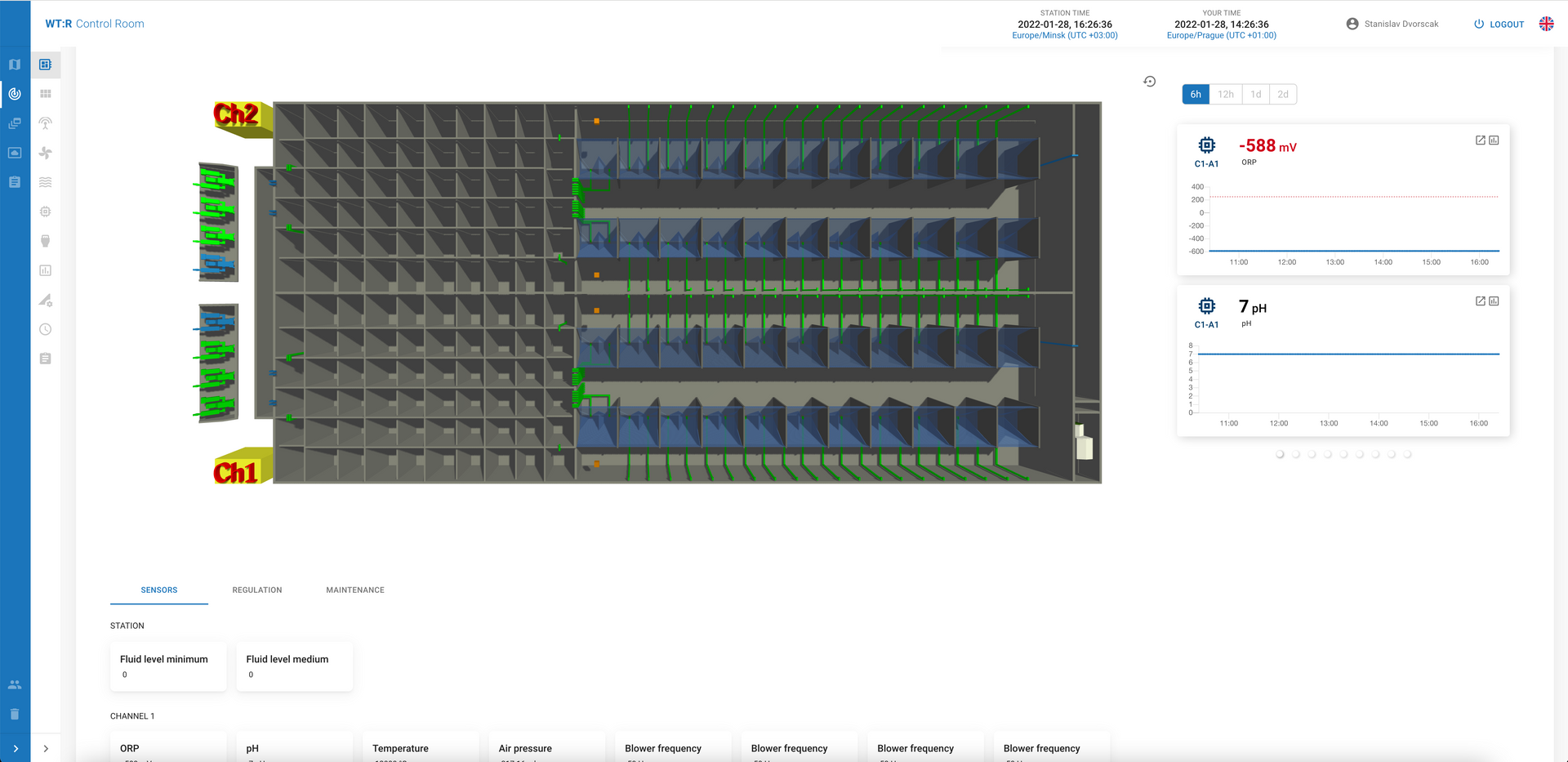Click the STATION section heading

[127, 626]
